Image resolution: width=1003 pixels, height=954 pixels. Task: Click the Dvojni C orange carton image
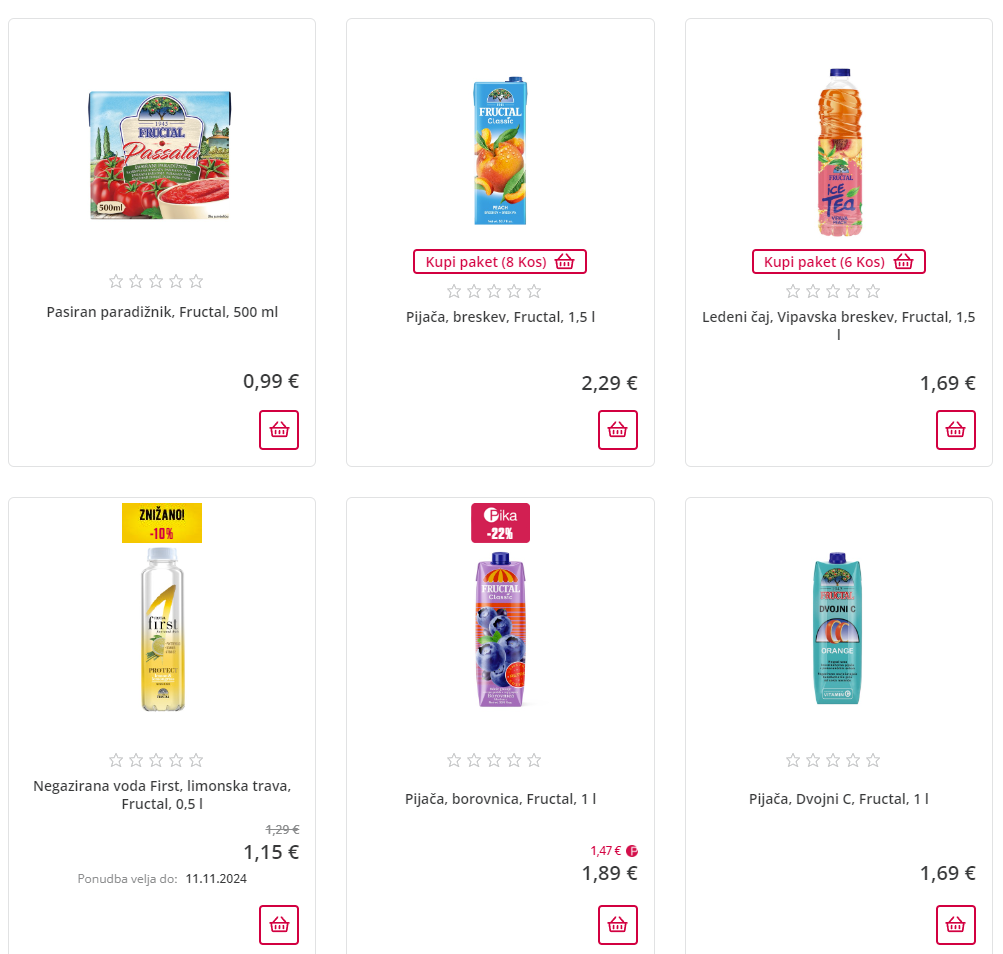(838, 630)
